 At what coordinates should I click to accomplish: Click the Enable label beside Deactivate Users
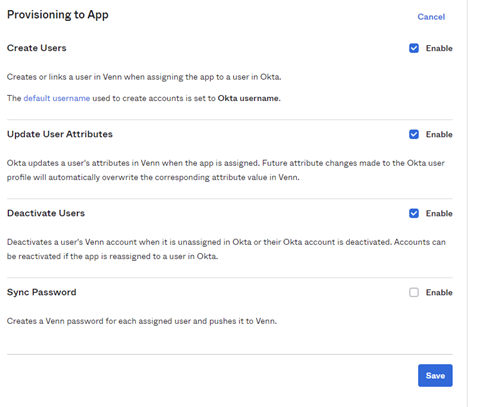(439, 213)
